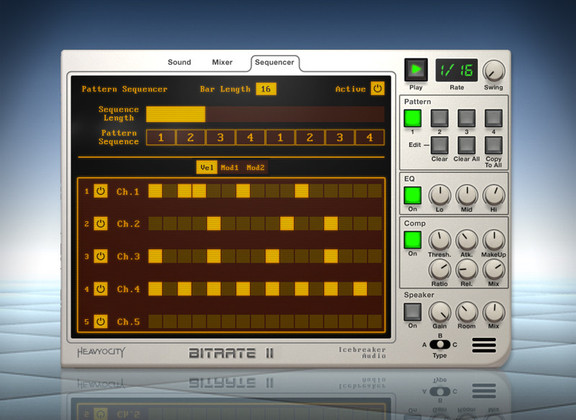Screen dimensions: 576x420
Task: Adjust the Swing knob
Action: pos(494,71)
